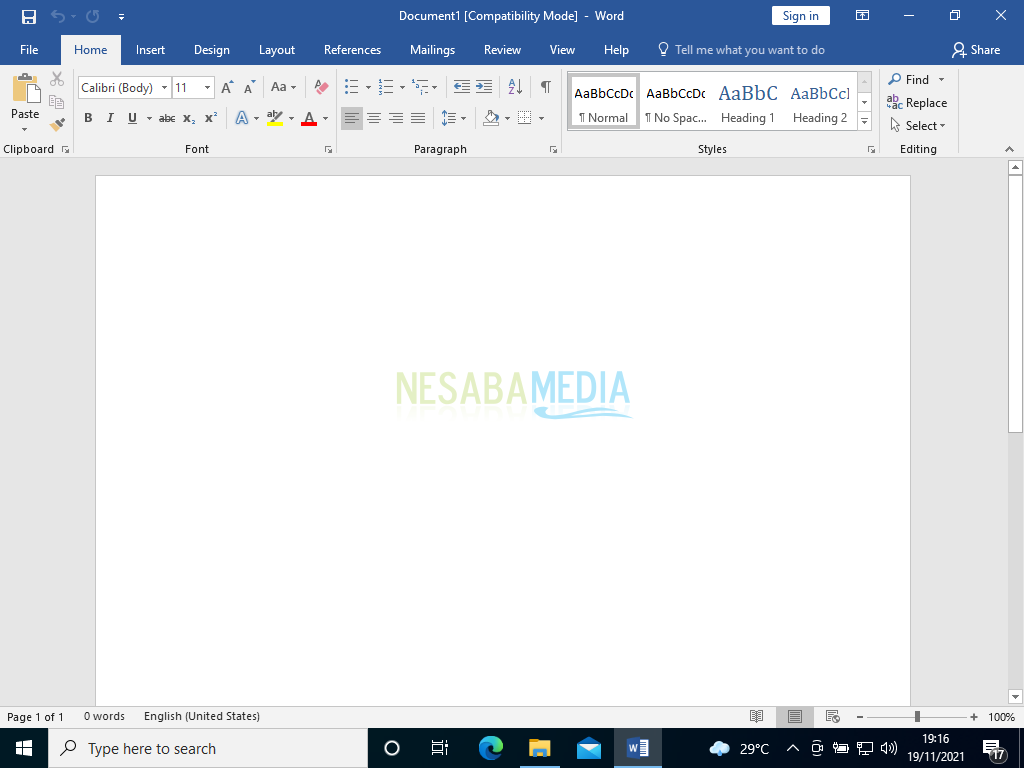Increase font size with grow icon
The width and height of the screenshot is (1024, 768).
[227, 88]
